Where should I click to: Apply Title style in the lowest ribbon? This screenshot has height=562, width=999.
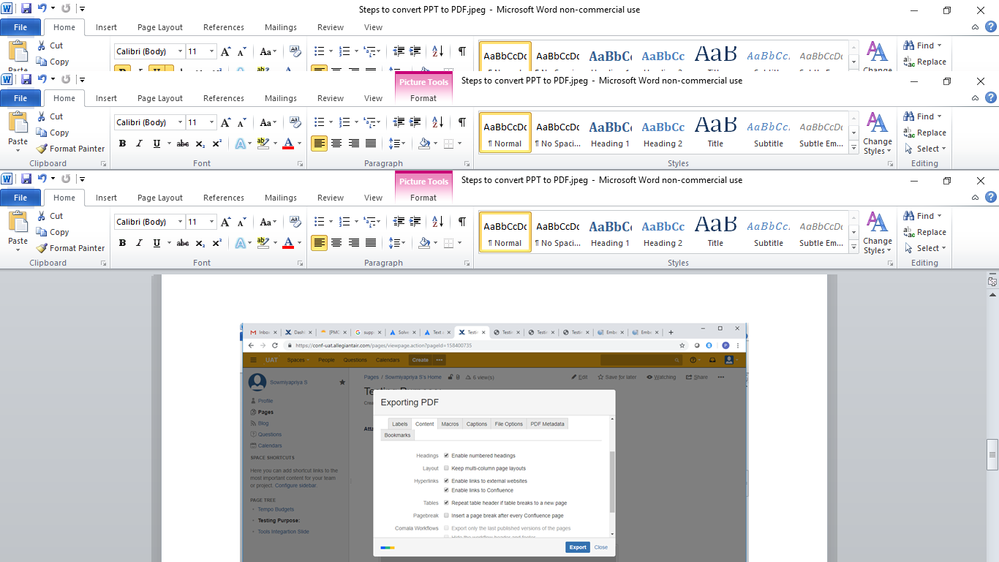tap(715, 233)
